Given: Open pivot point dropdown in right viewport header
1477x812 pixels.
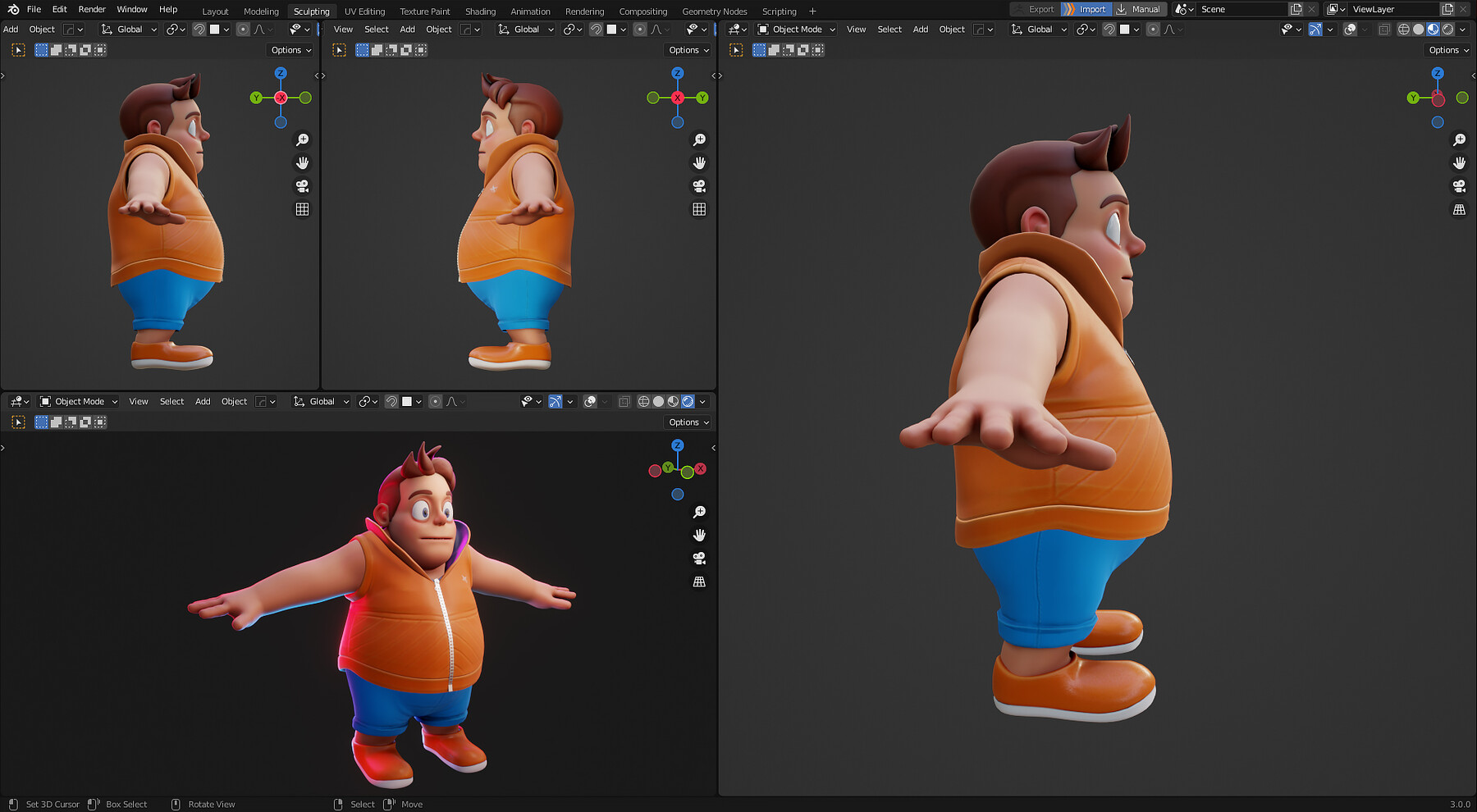Looking at the screenshot, I should point(1086,30).
